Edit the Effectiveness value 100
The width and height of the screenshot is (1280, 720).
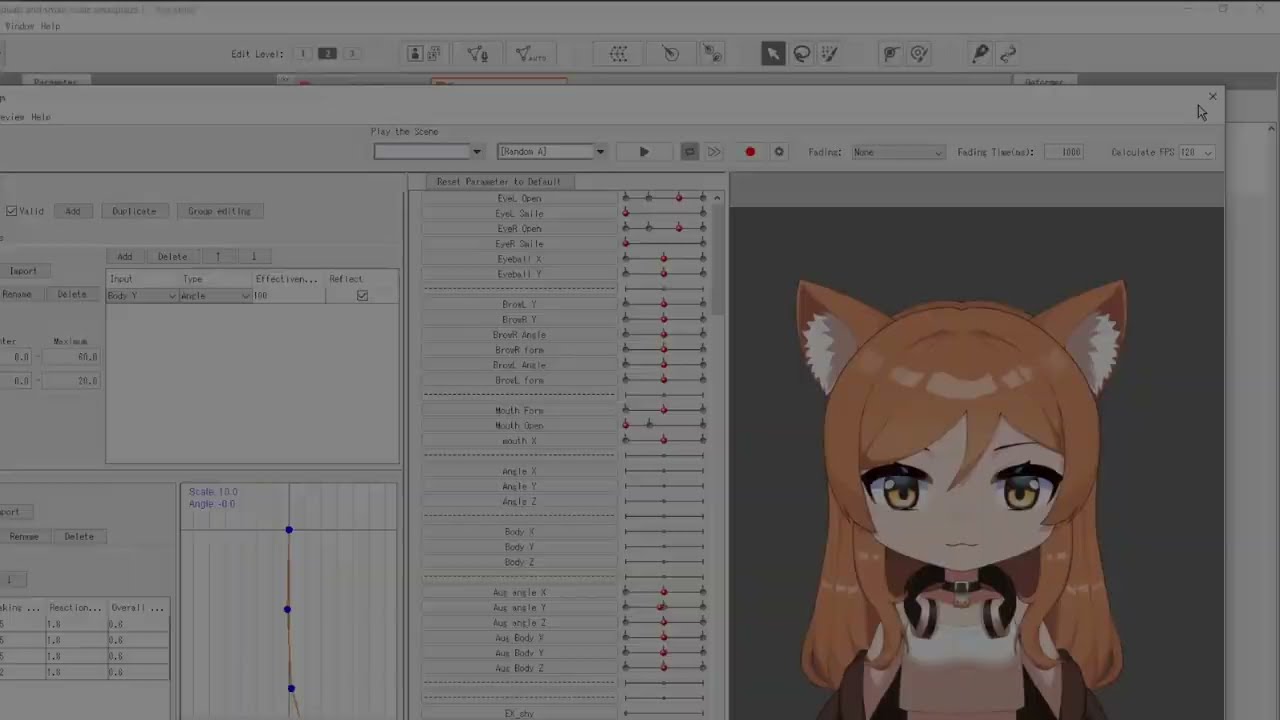[x=288, y=296]
